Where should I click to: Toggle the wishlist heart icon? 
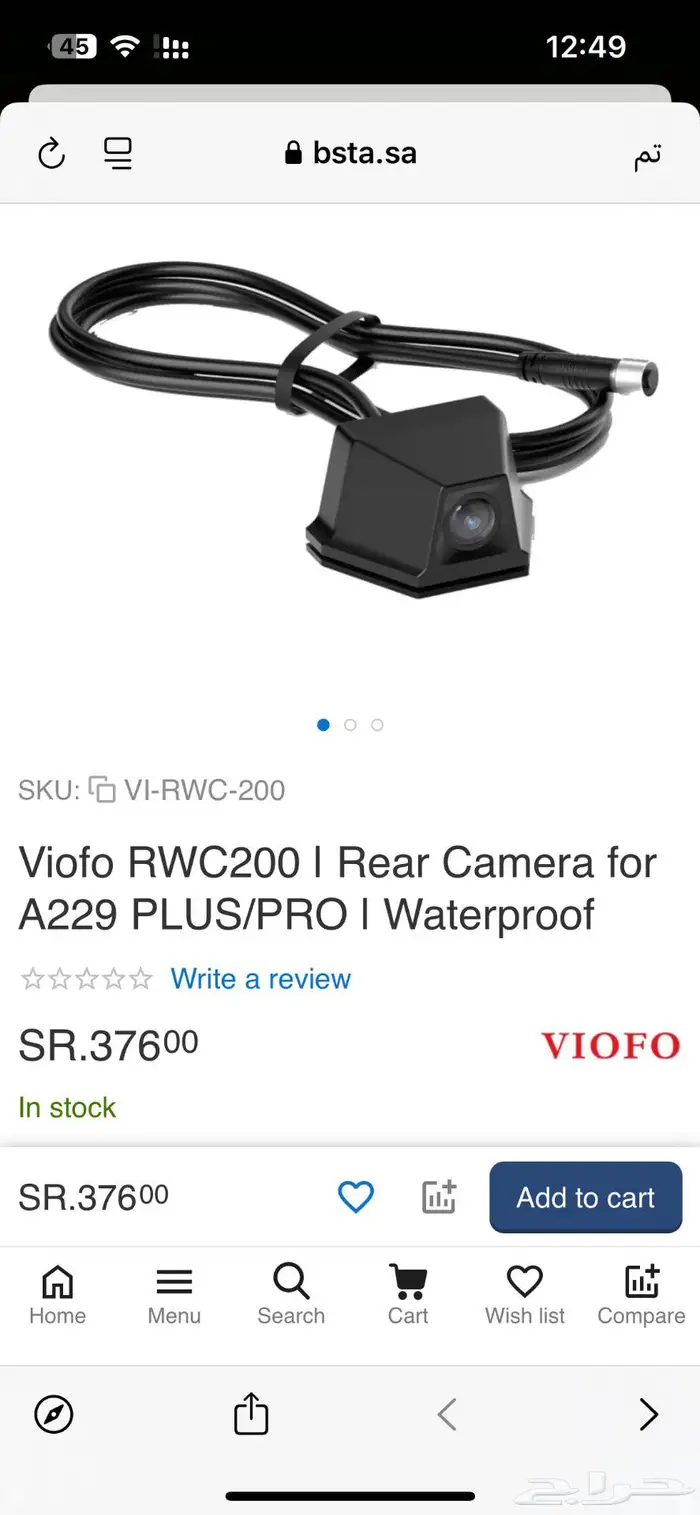355,1197
